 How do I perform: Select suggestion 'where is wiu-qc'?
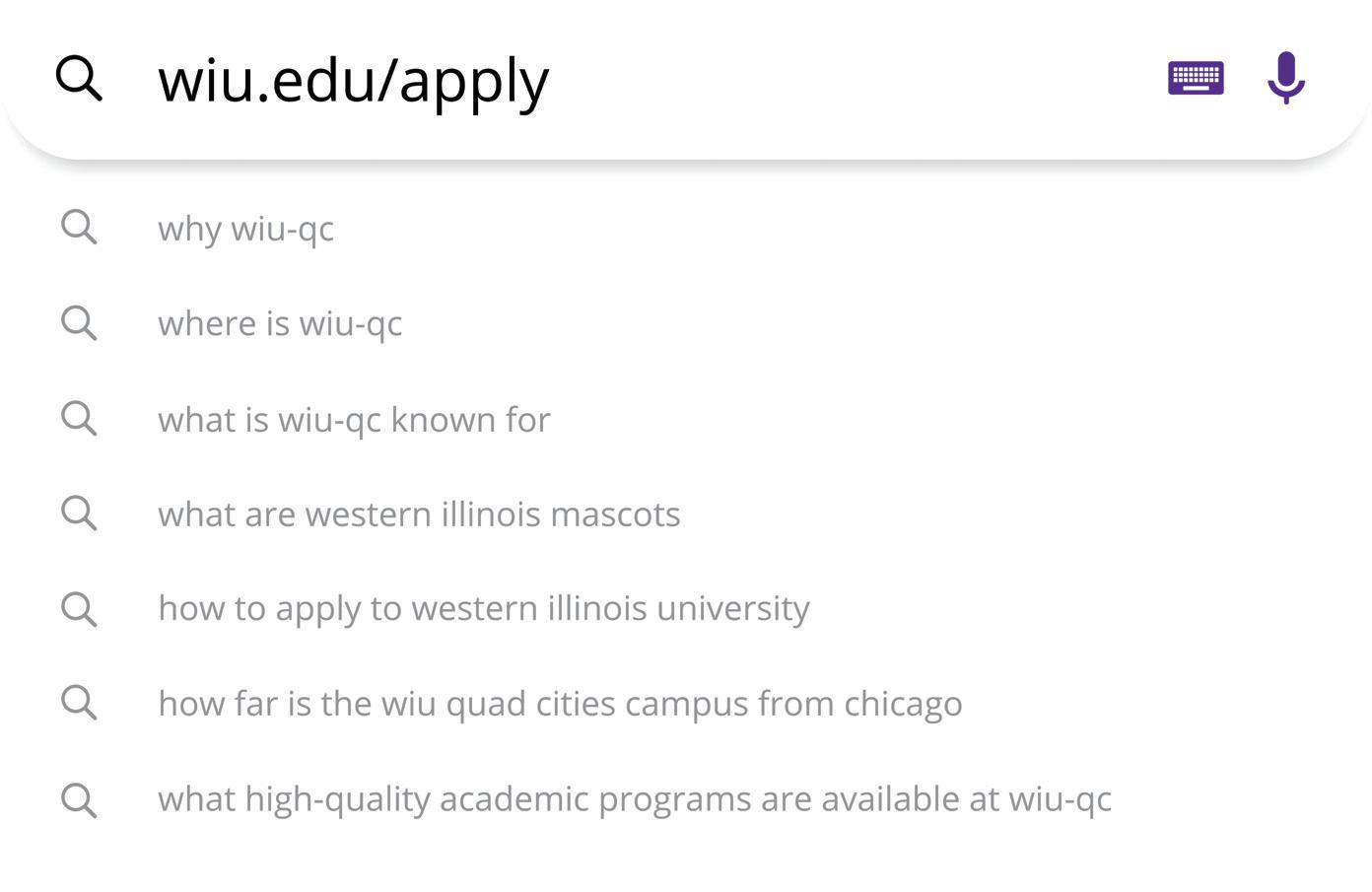click(x=280, y=323)
